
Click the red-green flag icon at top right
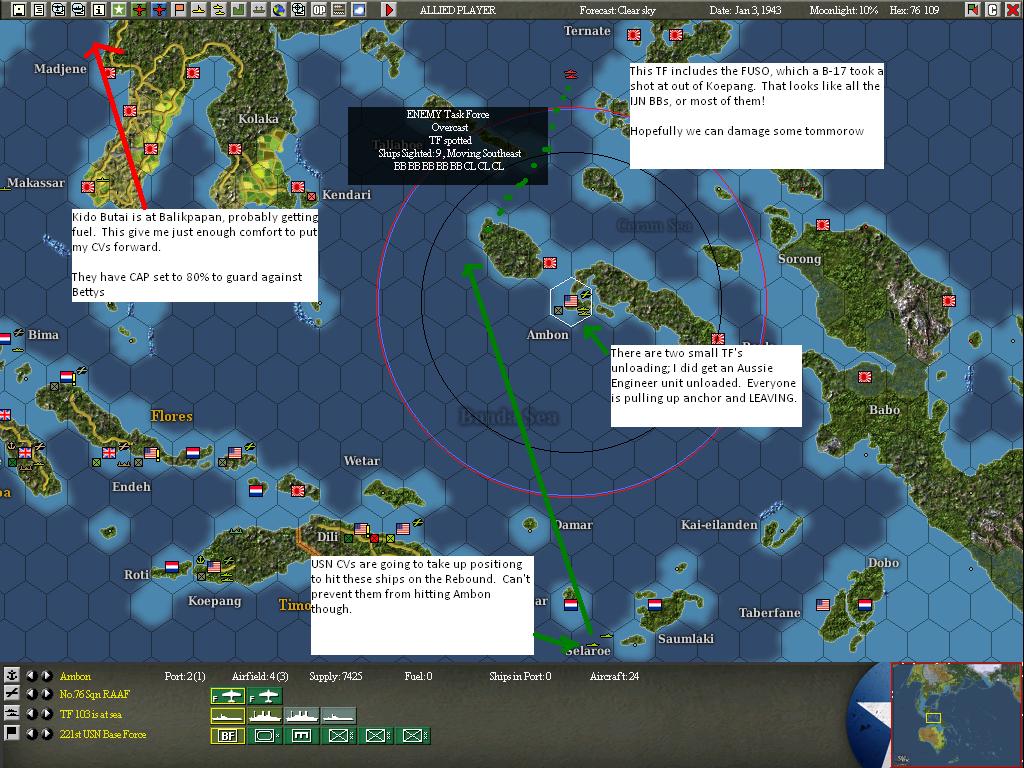[x=972, y=10]
